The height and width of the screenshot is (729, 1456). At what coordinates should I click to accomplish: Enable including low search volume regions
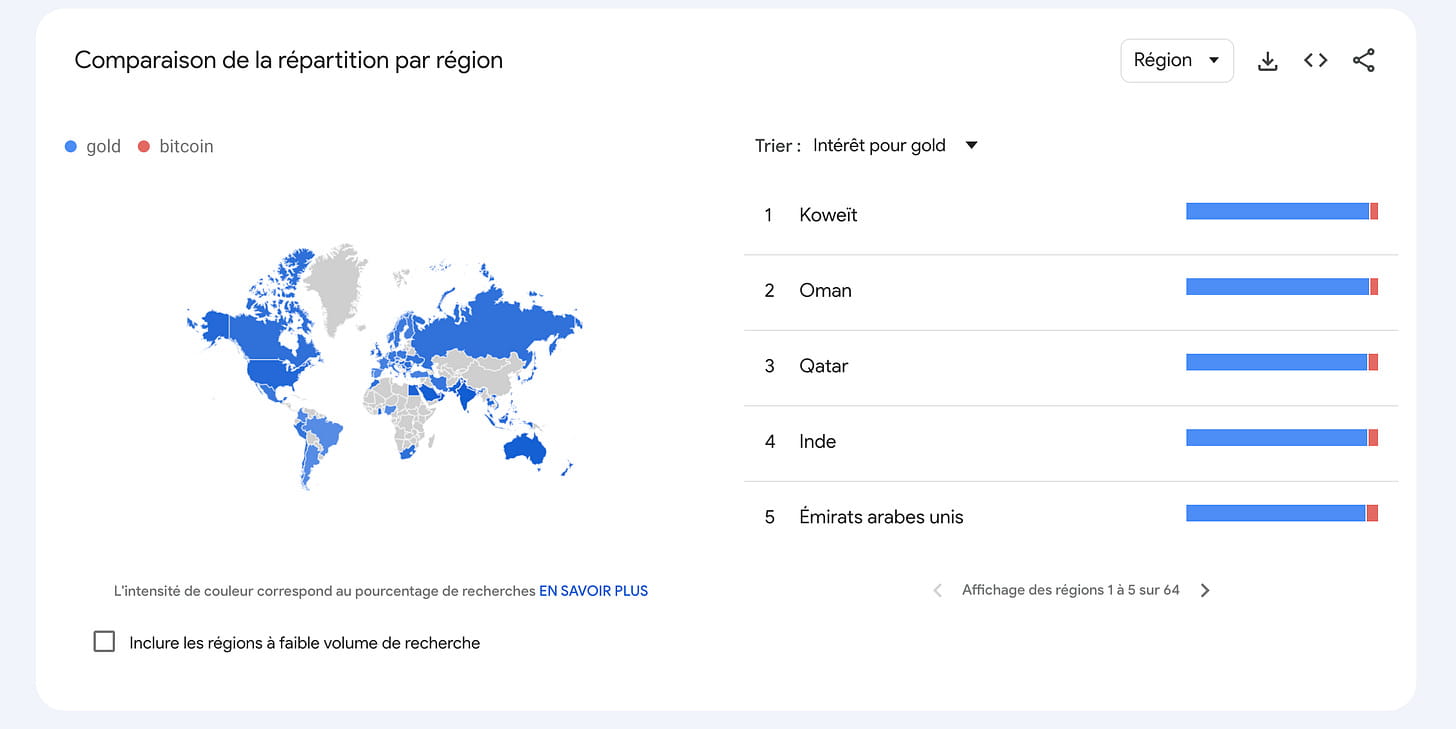[104, 642]
